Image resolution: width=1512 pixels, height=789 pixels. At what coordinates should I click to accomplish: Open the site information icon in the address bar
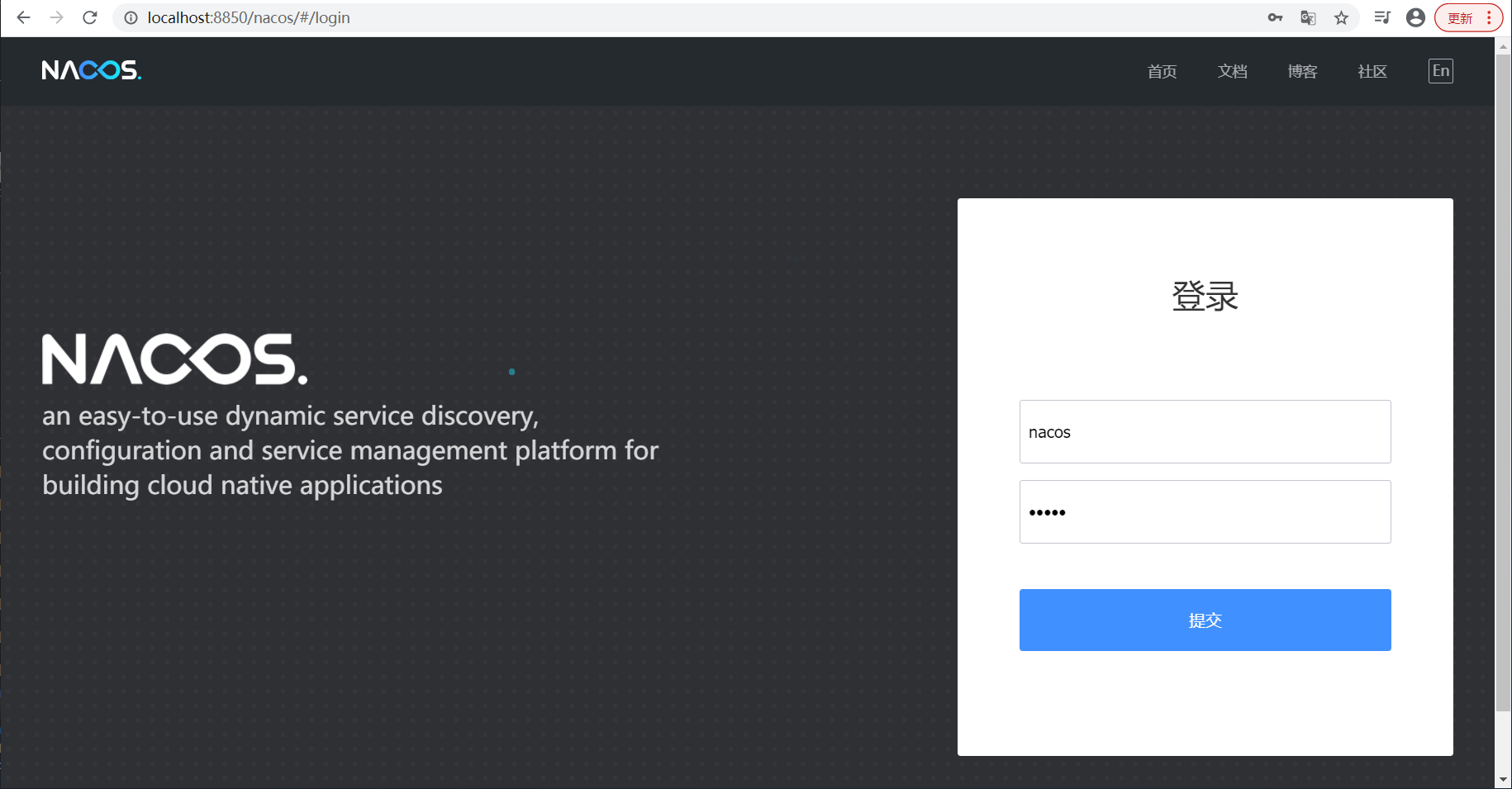(131, 17)
